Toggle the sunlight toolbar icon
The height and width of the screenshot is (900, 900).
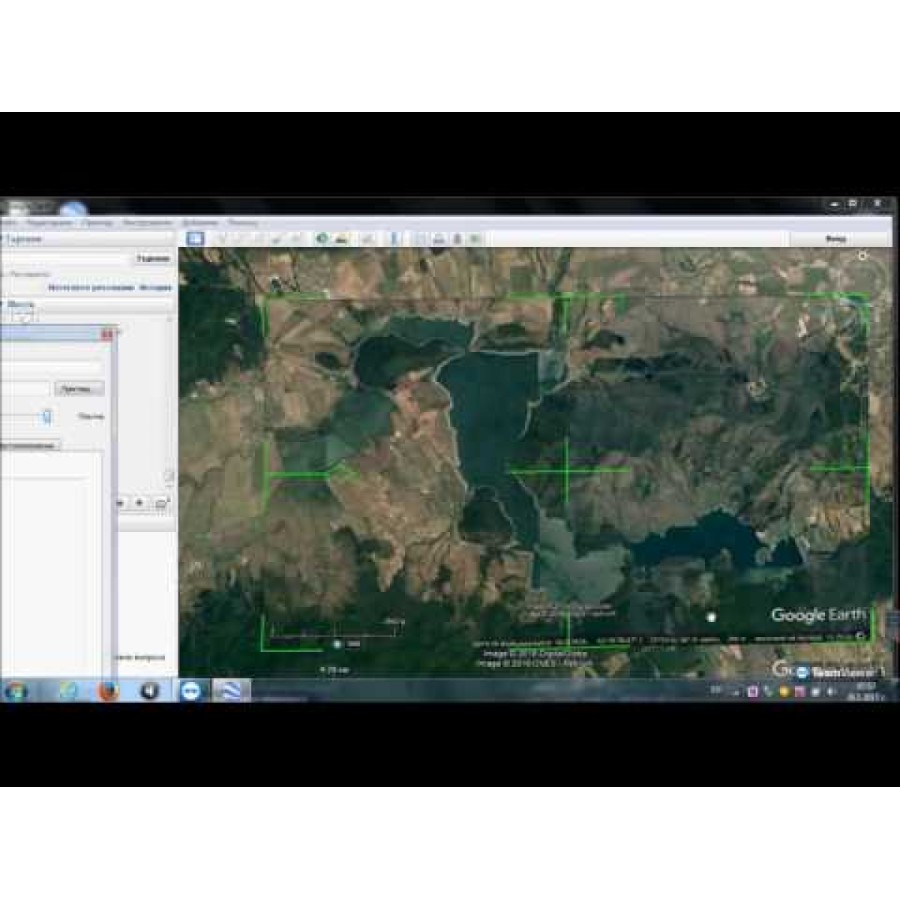coord(342,238)
